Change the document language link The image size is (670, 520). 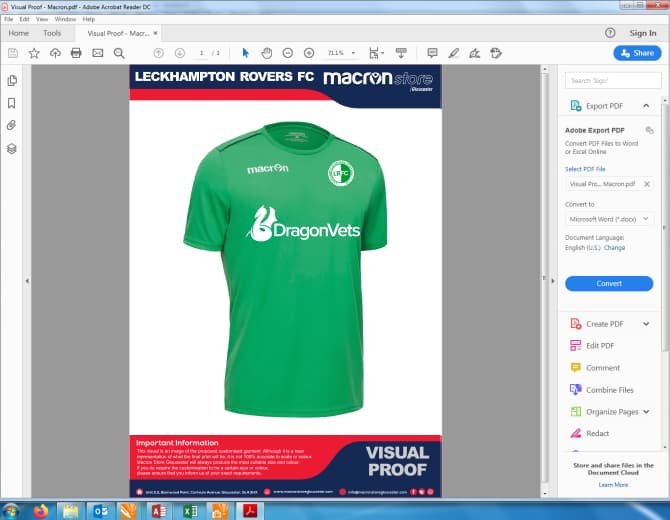tap(614, 247)
